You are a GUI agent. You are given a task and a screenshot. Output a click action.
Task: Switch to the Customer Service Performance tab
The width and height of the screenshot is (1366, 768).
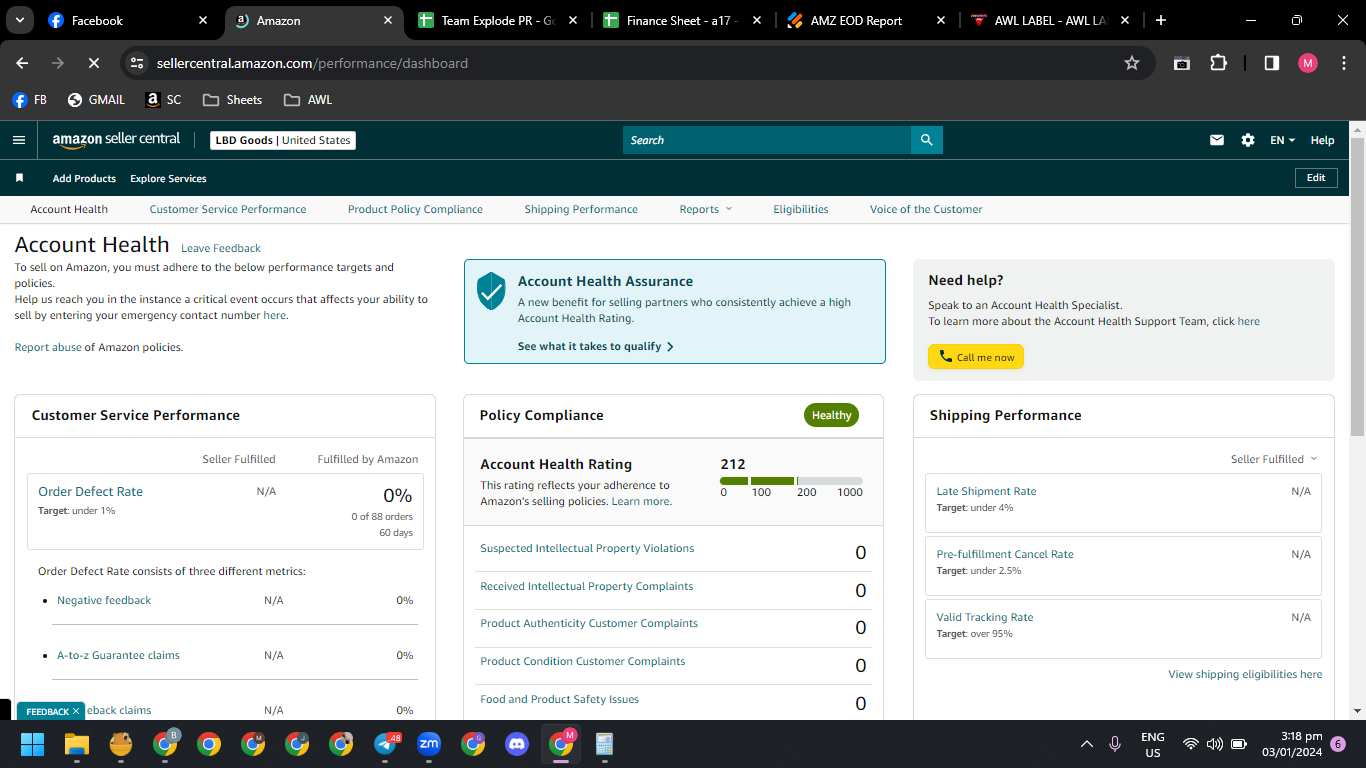[x=228, y=209]
